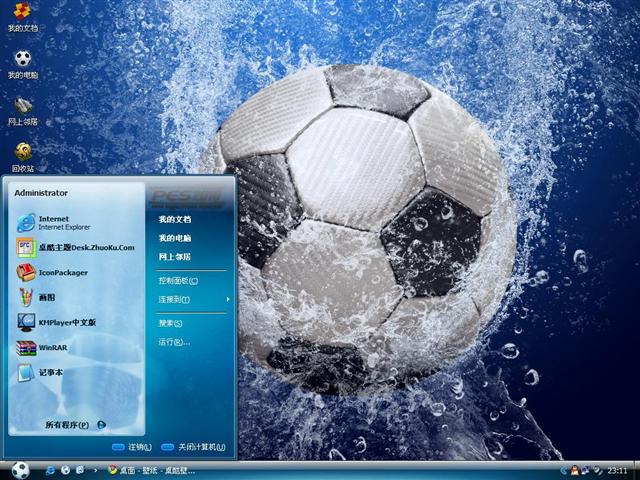Launch KMPlayer中文版 from the start menu
The height and width of the screenshot is (480, 640).
click(x=77, y=322)
